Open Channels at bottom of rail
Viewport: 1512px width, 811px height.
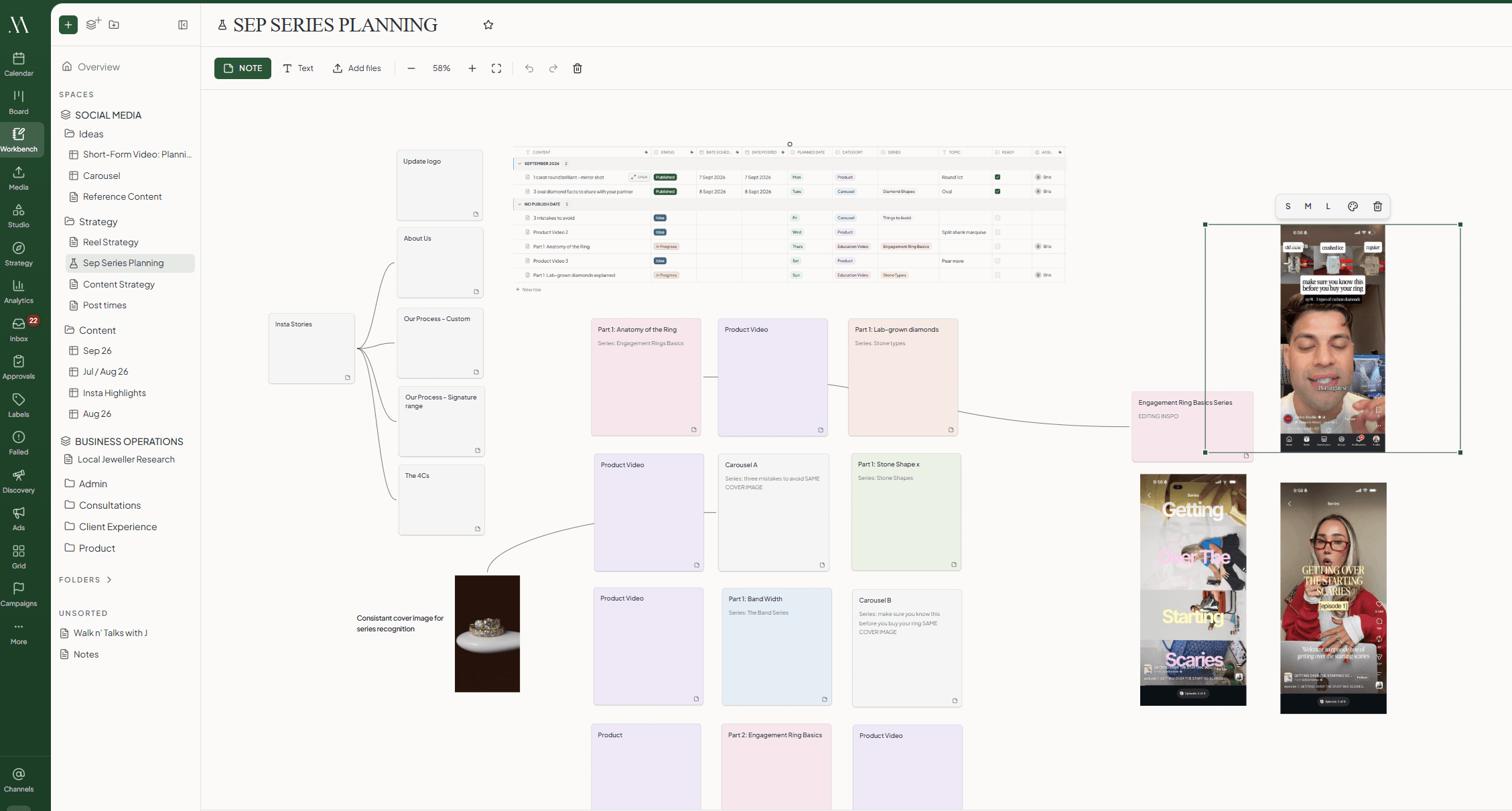pyautogui.click(x=19, y=780)
